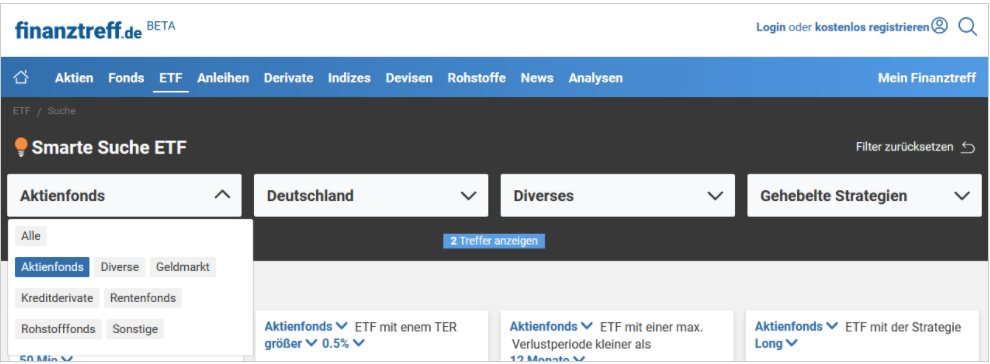The image size is (990, 364).
Task: Open the Gehebelte Strategien dropdown
Action: [x=864, y=196]
